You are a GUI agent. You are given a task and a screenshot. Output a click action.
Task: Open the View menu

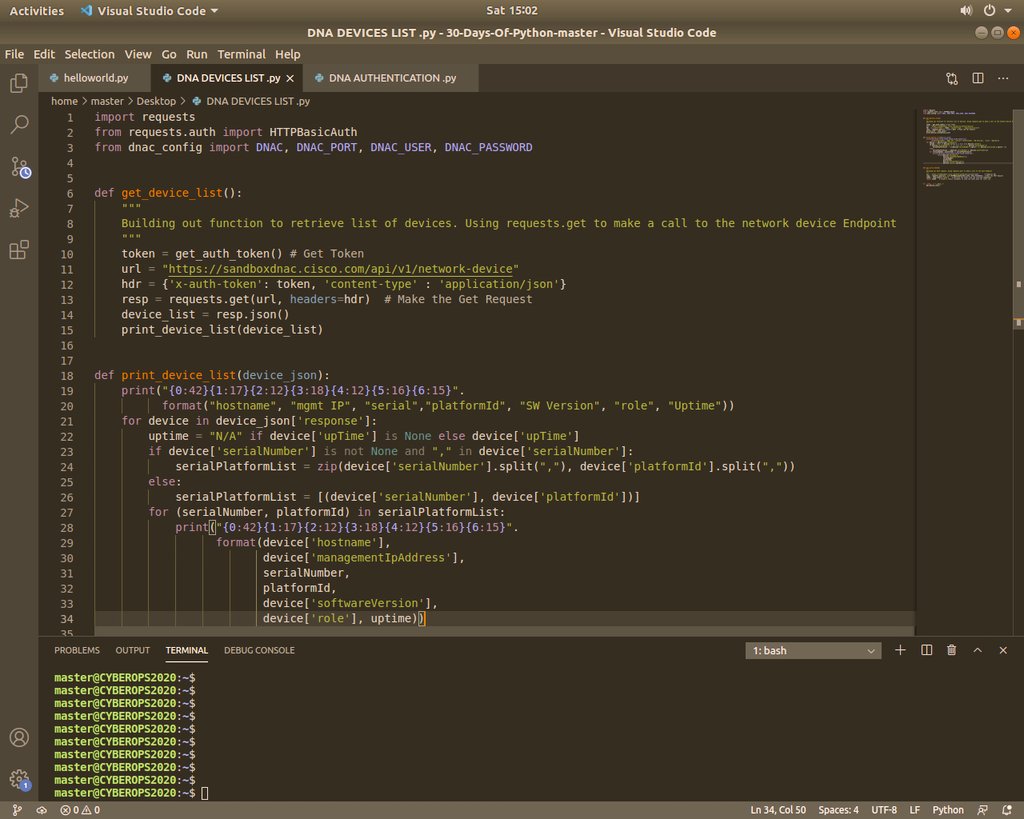[x=138, y=54]
